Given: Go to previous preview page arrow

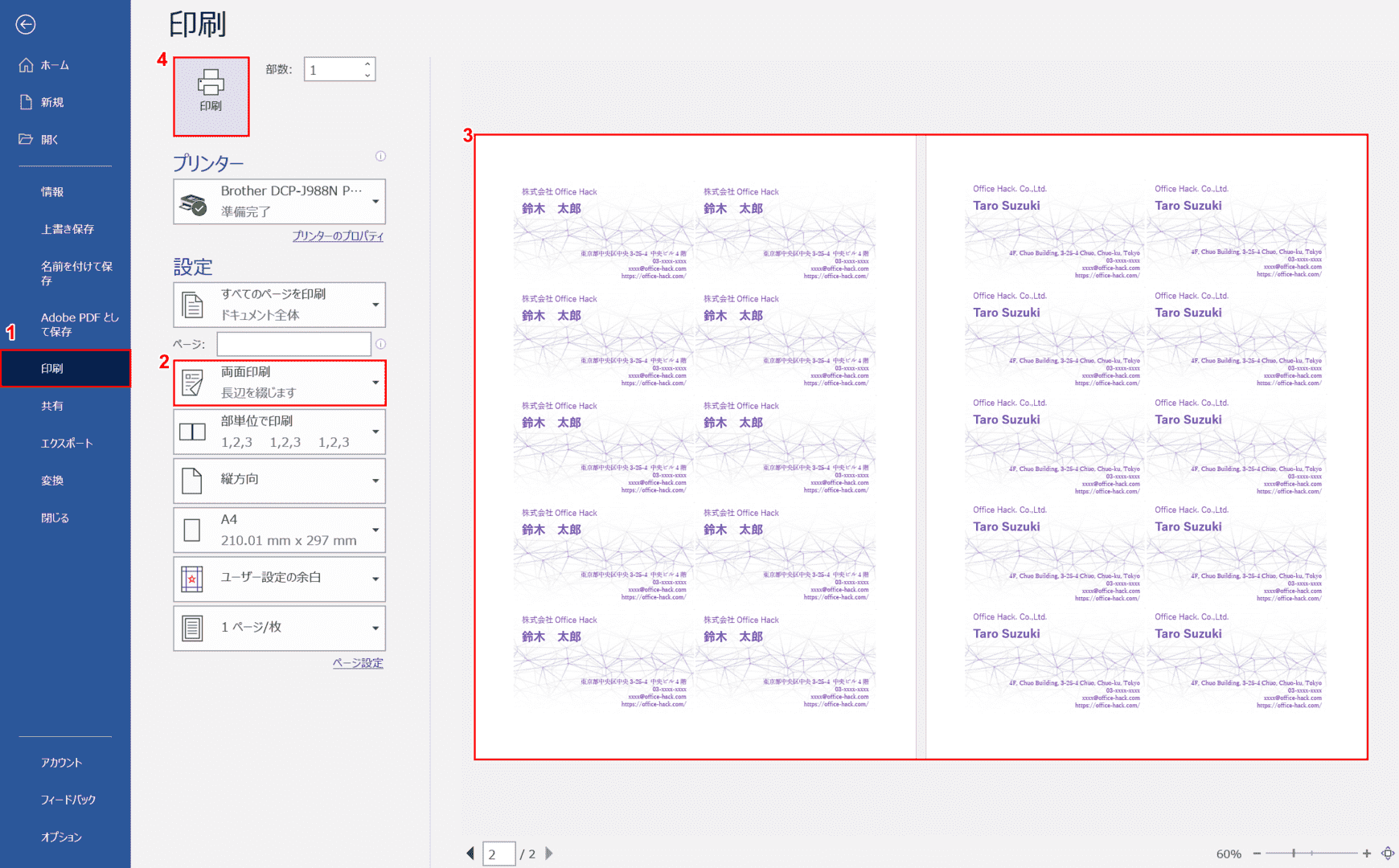Looking at the screenshot, I should pyautogui.click(x=470, y=854).
